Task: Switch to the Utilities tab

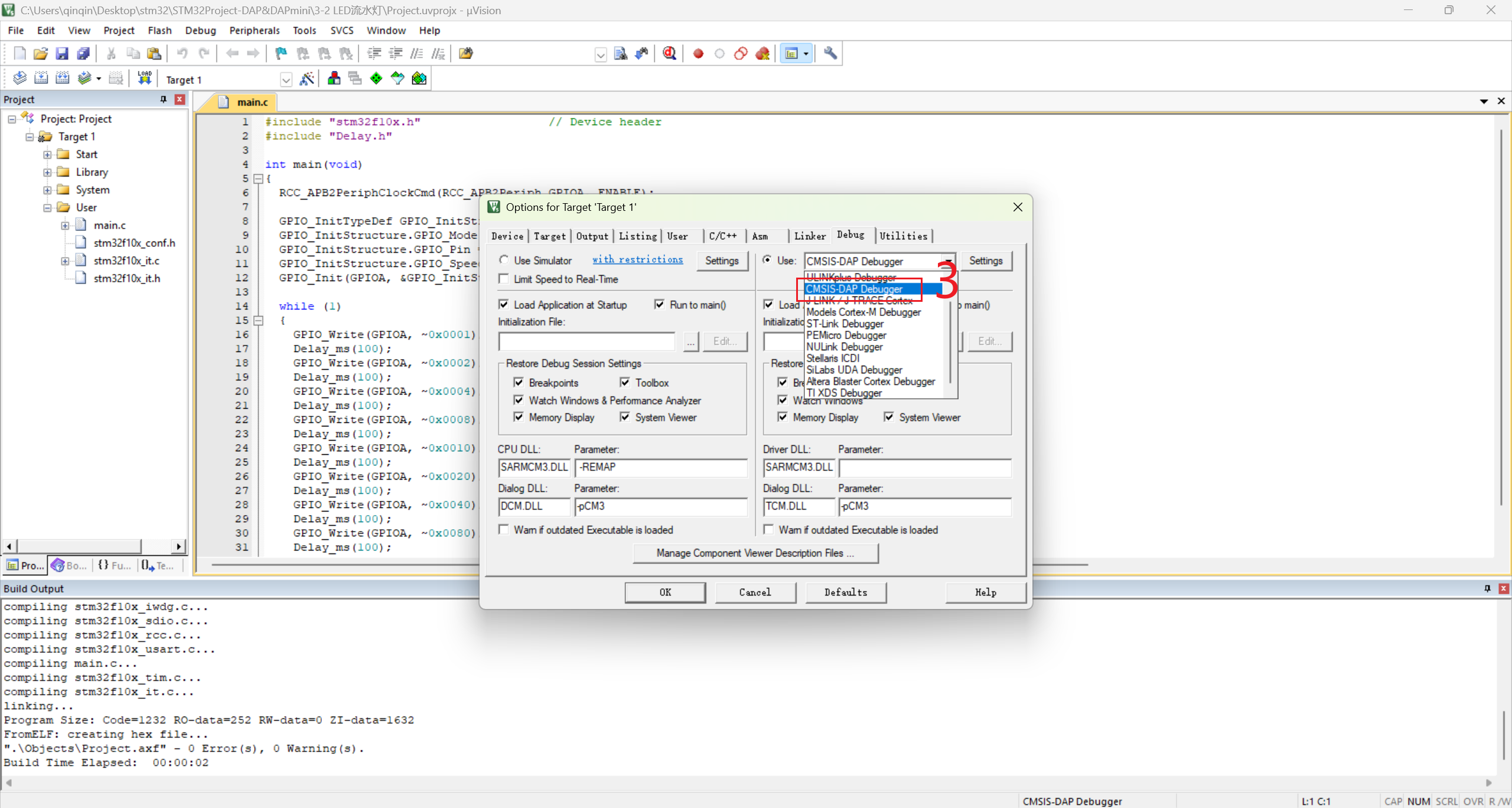Action: [x=902, y=236]
